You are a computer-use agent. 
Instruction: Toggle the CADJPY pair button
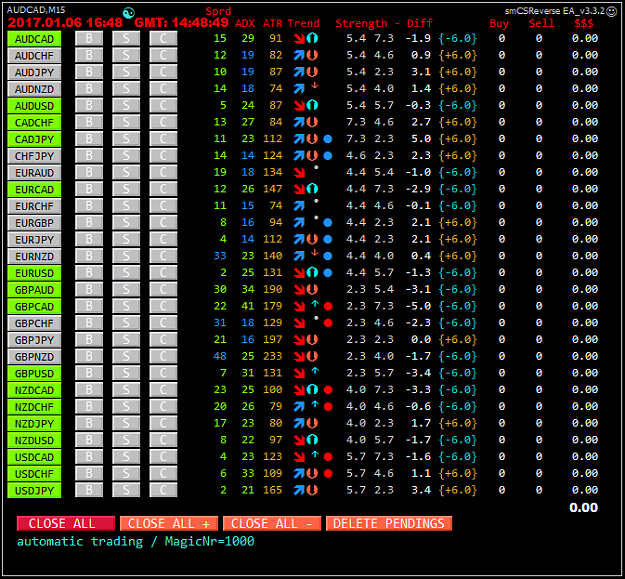click(x=34, y=139)
